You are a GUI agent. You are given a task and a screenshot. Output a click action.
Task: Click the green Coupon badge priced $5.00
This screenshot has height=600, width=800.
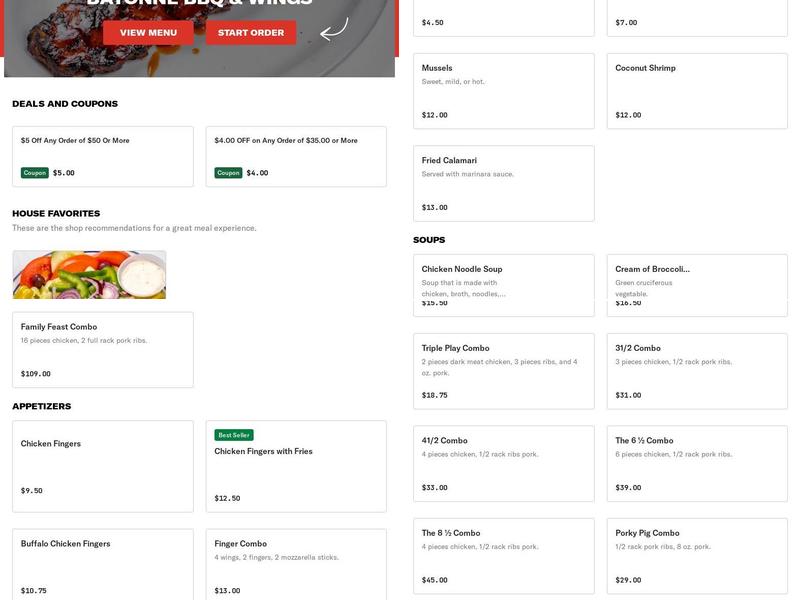pos(35,173)
